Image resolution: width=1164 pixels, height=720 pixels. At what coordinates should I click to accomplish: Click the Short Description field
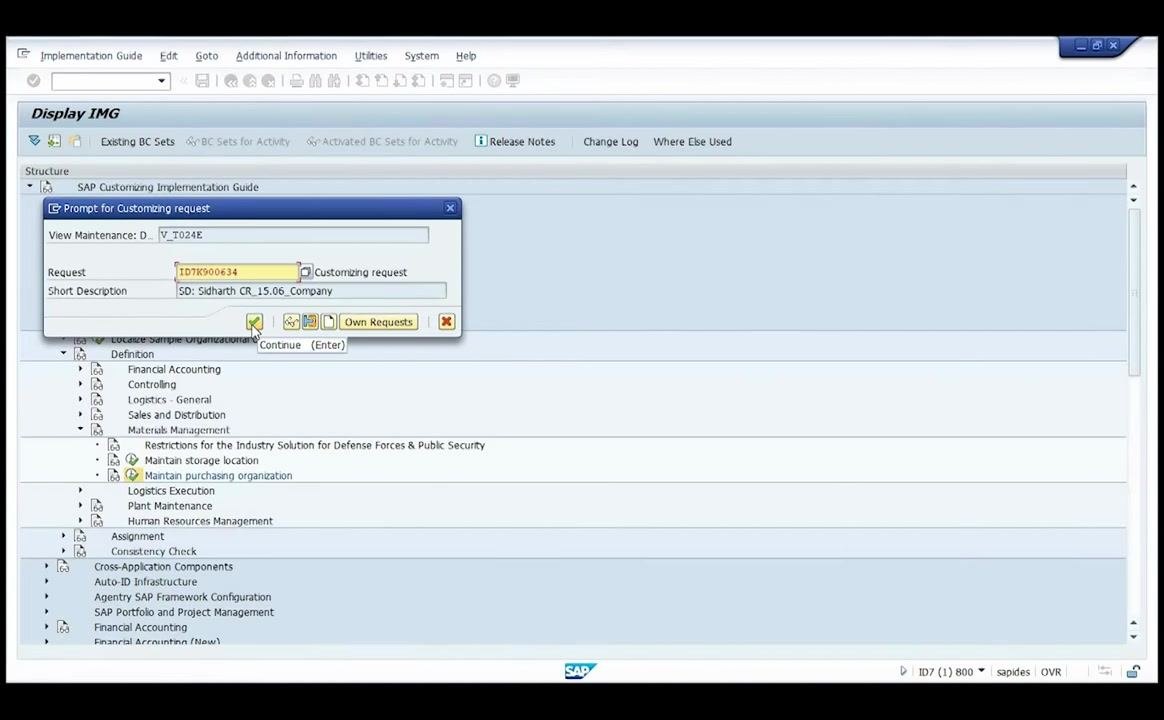point(311,291)
